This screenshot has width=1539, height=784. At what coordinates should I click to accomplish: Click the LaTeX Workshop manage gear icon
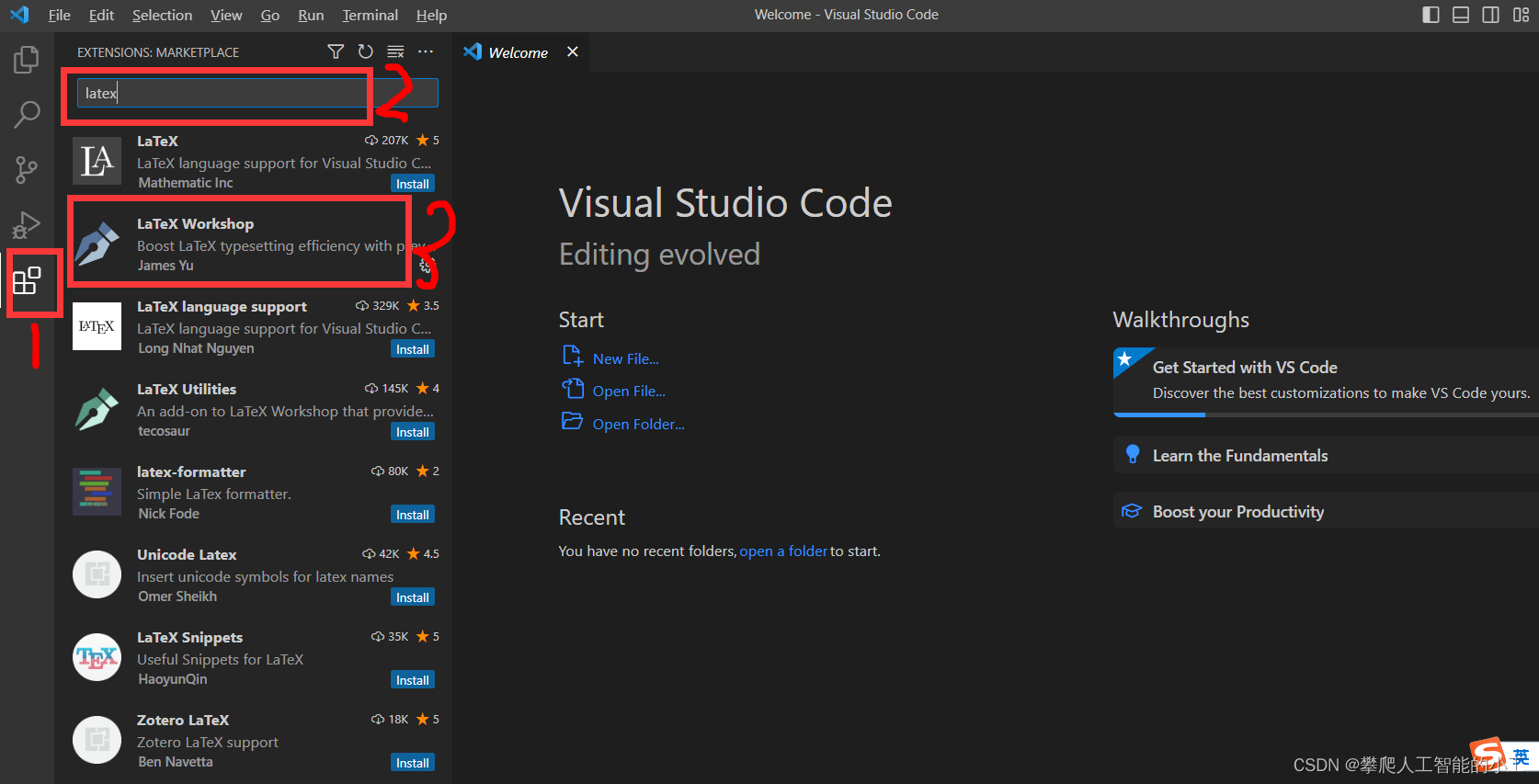coord(426,266)
